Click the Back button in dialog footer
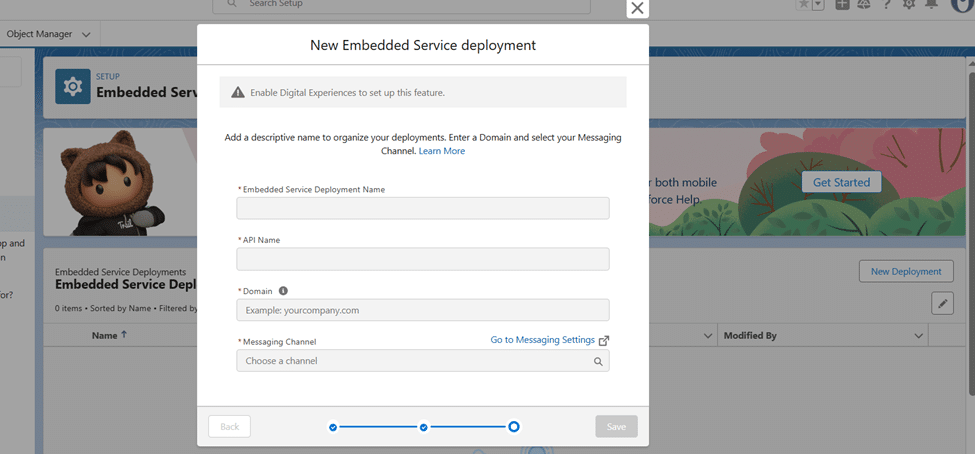 coord(229,427)
